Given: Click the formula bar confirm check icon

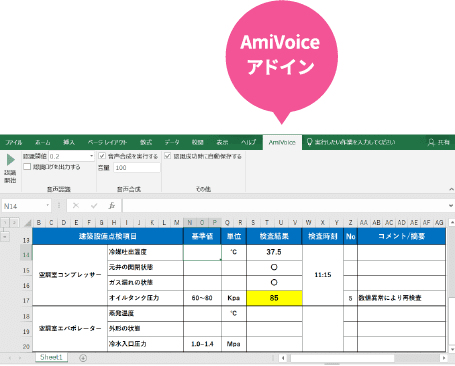Looking at the screenshot, I should [x=94, y=206].
